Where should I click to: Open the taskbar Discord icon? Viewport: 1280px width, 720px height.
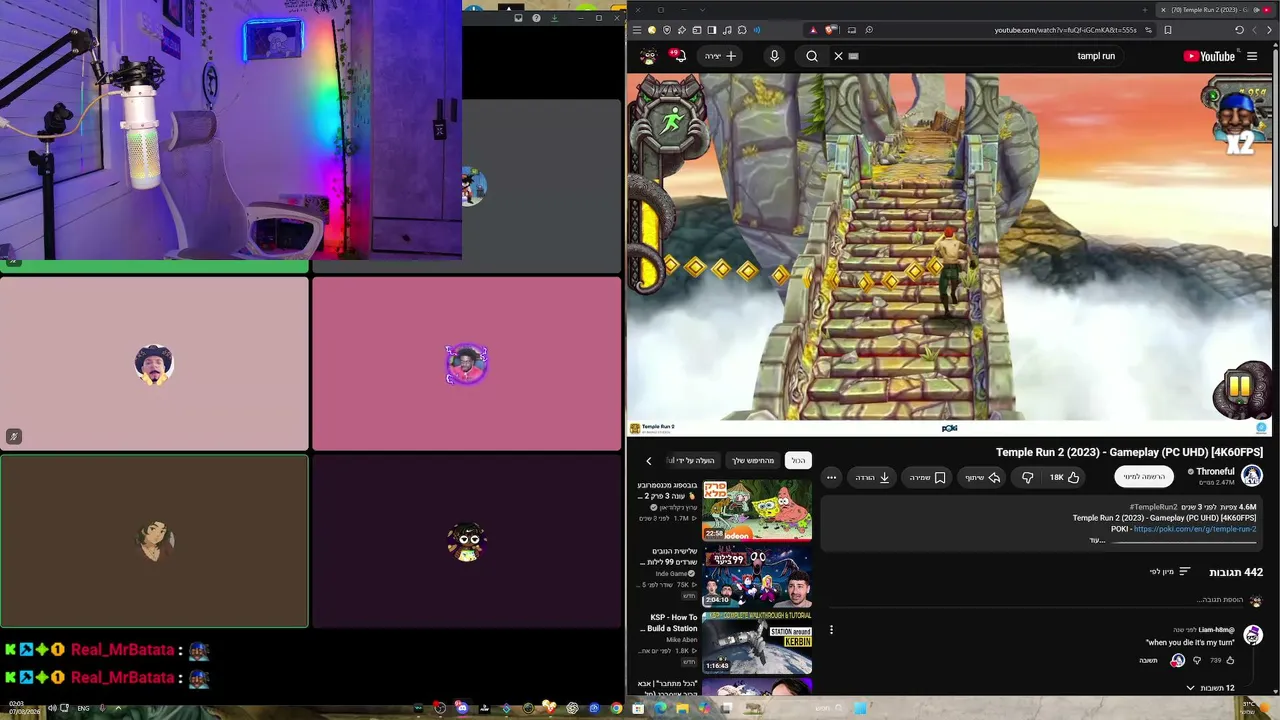coord(462,708)
